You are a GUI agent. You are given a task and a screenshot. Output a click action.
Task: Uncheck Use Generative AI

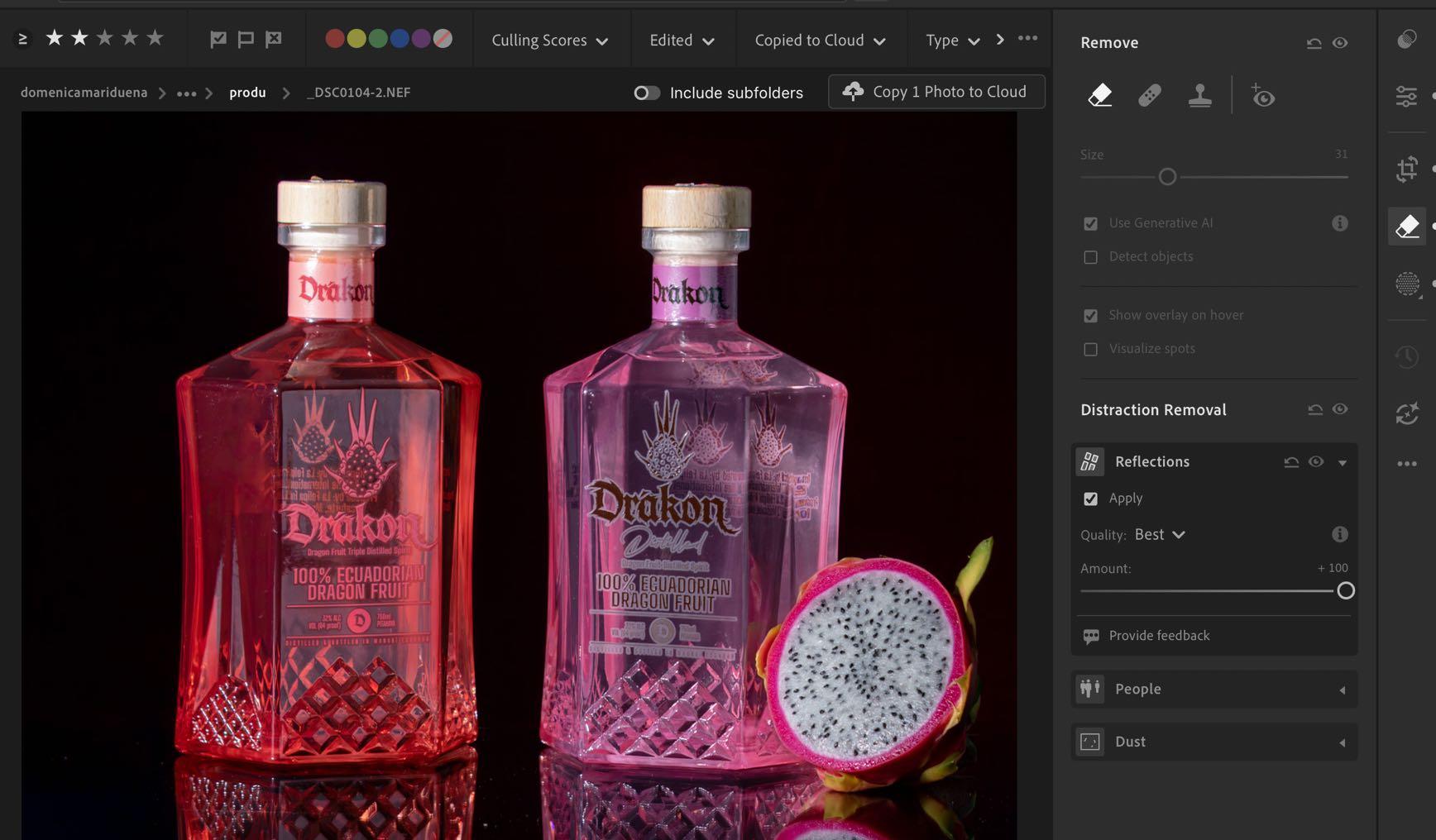1090,223
